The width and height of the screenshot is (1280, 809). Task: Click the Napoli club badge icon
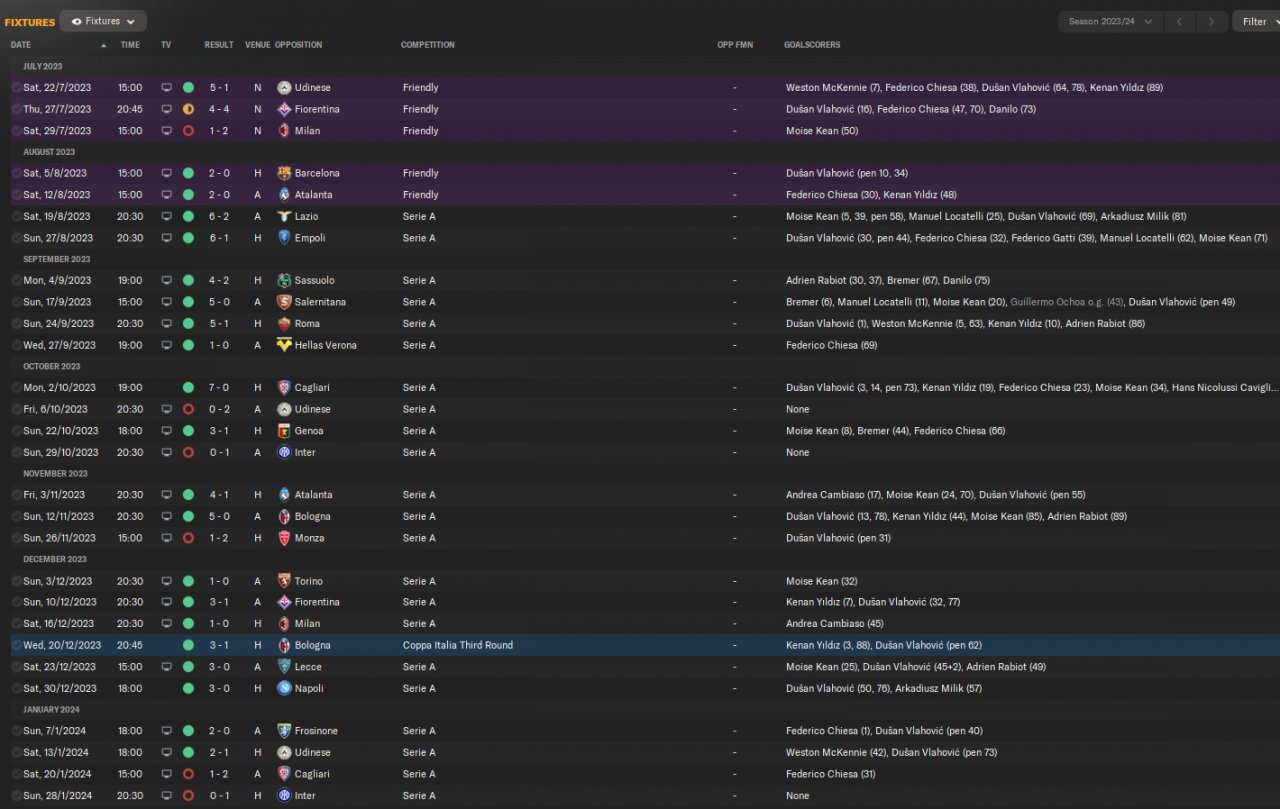point(284,688)
